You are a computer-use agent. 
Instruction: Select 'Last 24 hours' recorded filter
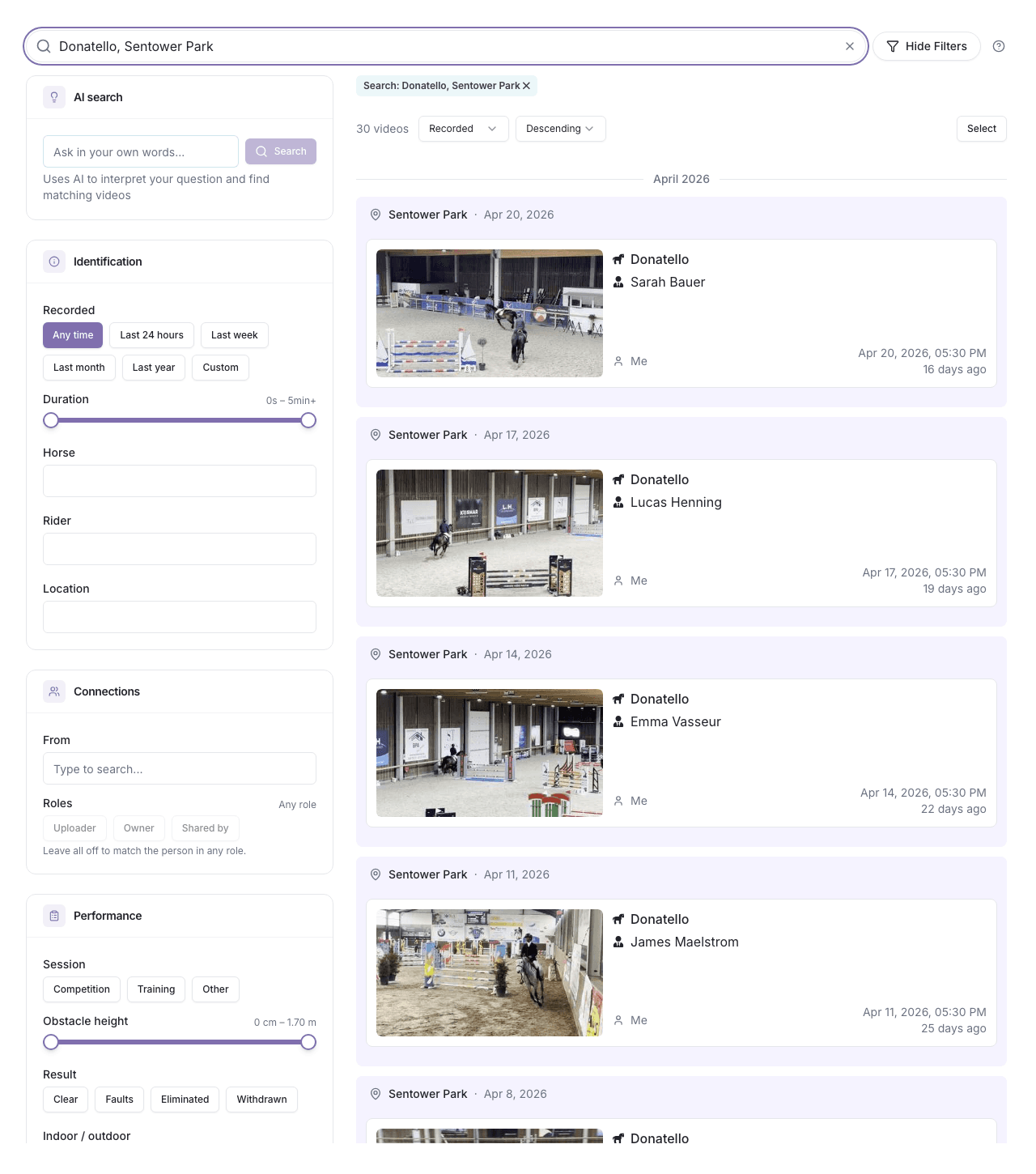point(151,335)
